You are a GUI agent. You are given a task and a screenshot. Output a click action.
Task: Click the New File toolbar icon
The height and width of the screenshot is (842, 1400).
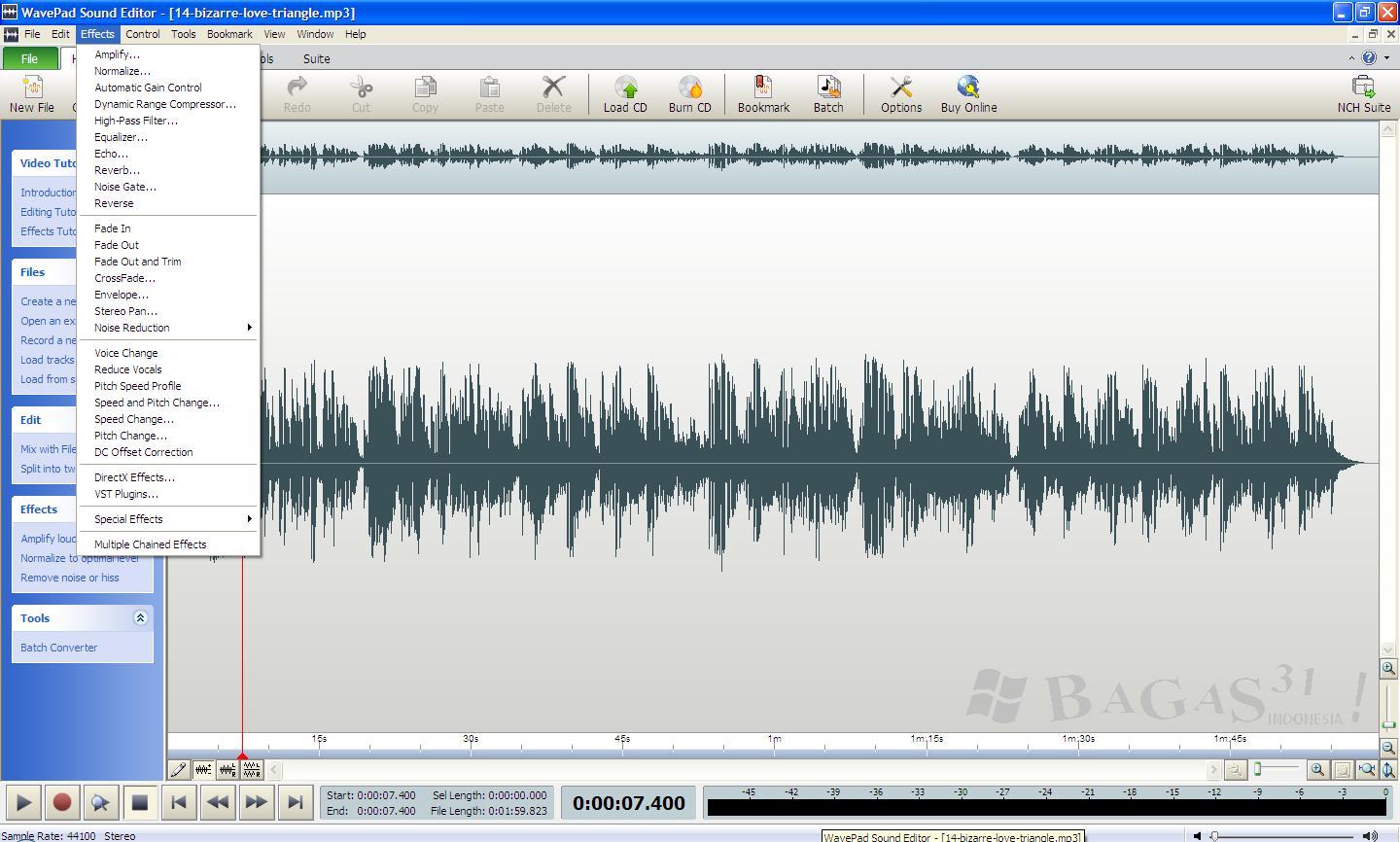pyautogui.click(x=31, y=94)
